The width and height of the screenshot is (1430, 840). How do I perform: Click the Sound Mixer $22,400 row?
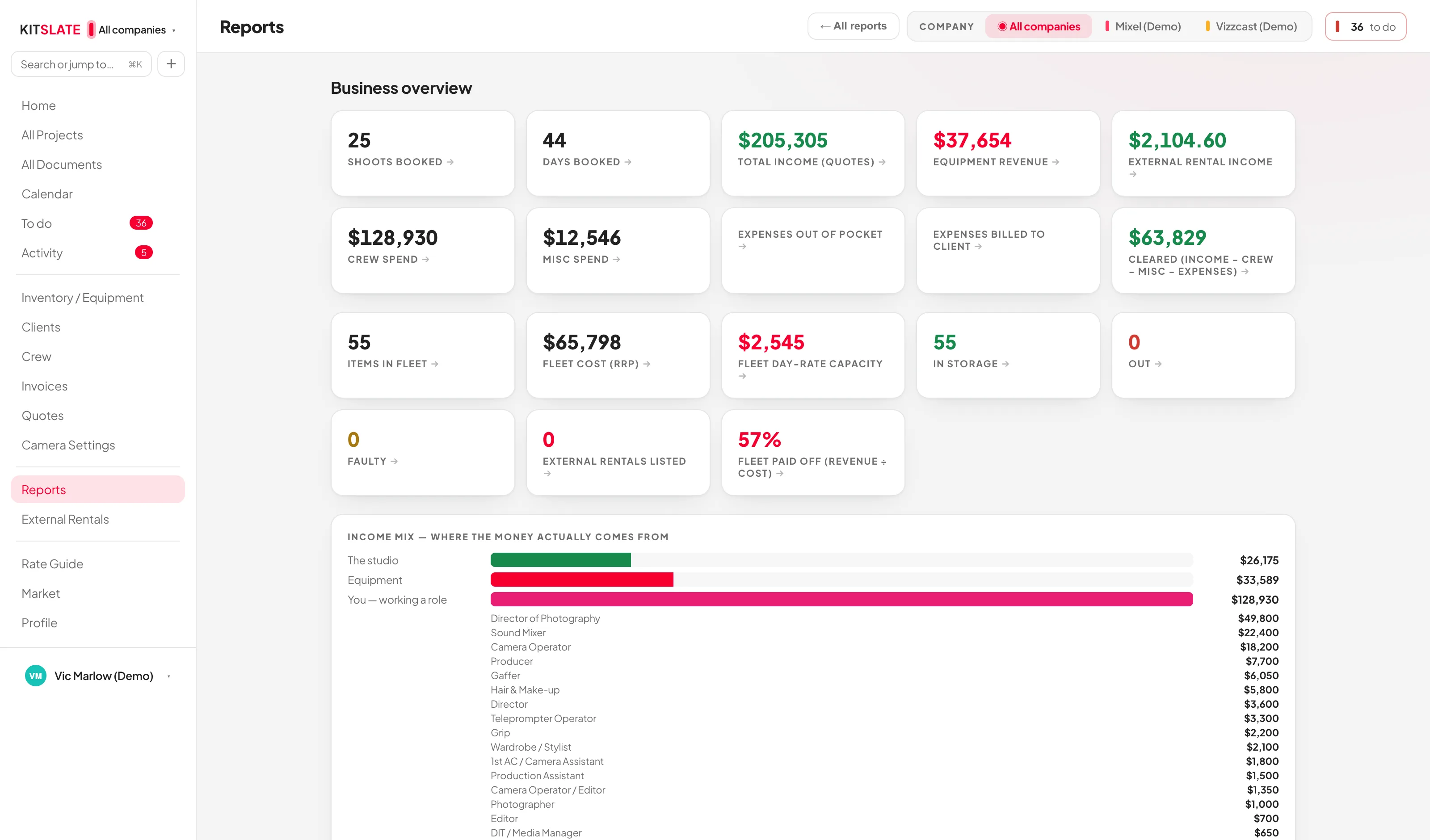(x=885, y=633)
